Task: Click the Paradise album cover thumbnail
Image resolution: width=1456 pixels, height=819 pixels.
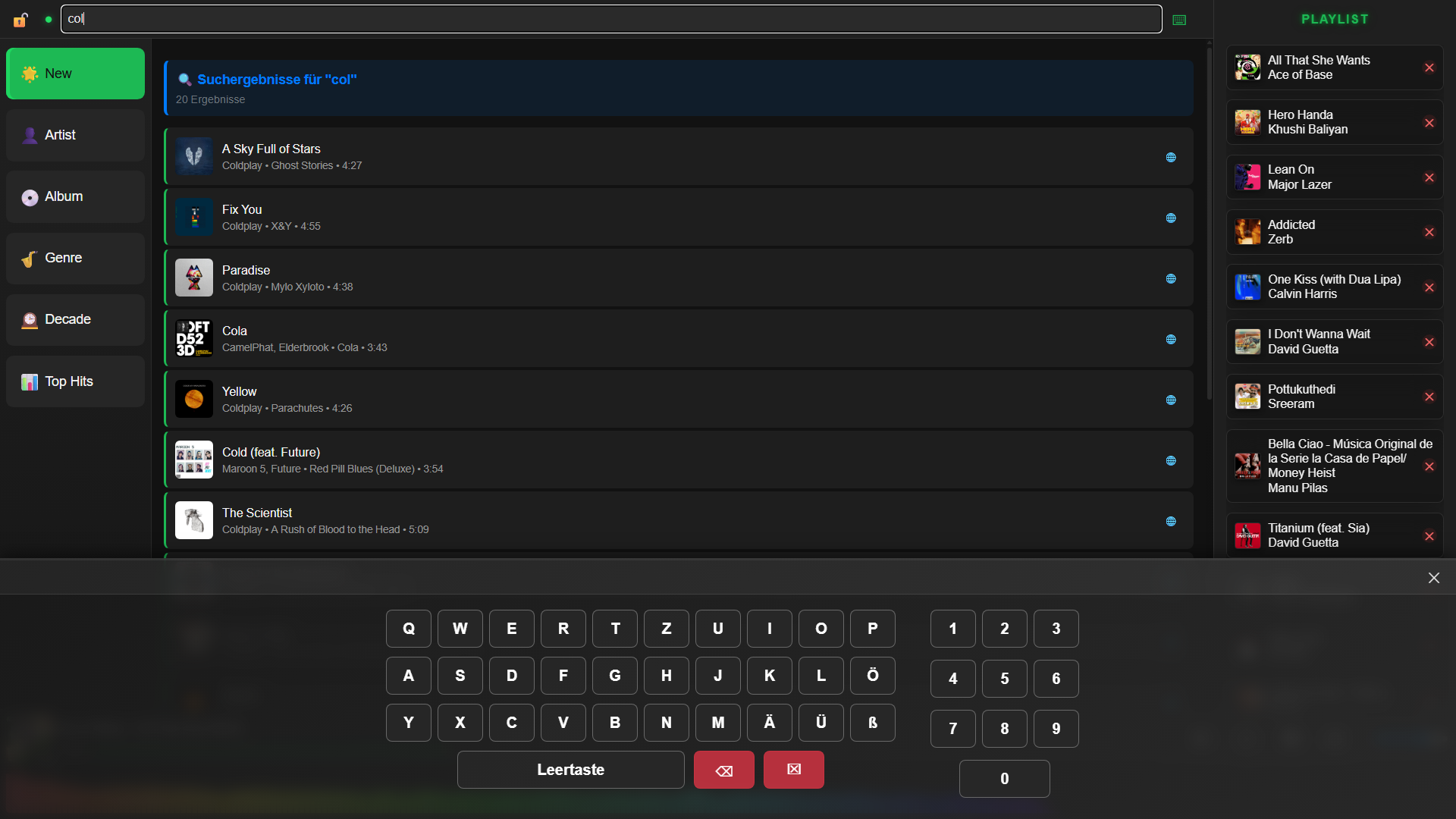Action: 193,278
